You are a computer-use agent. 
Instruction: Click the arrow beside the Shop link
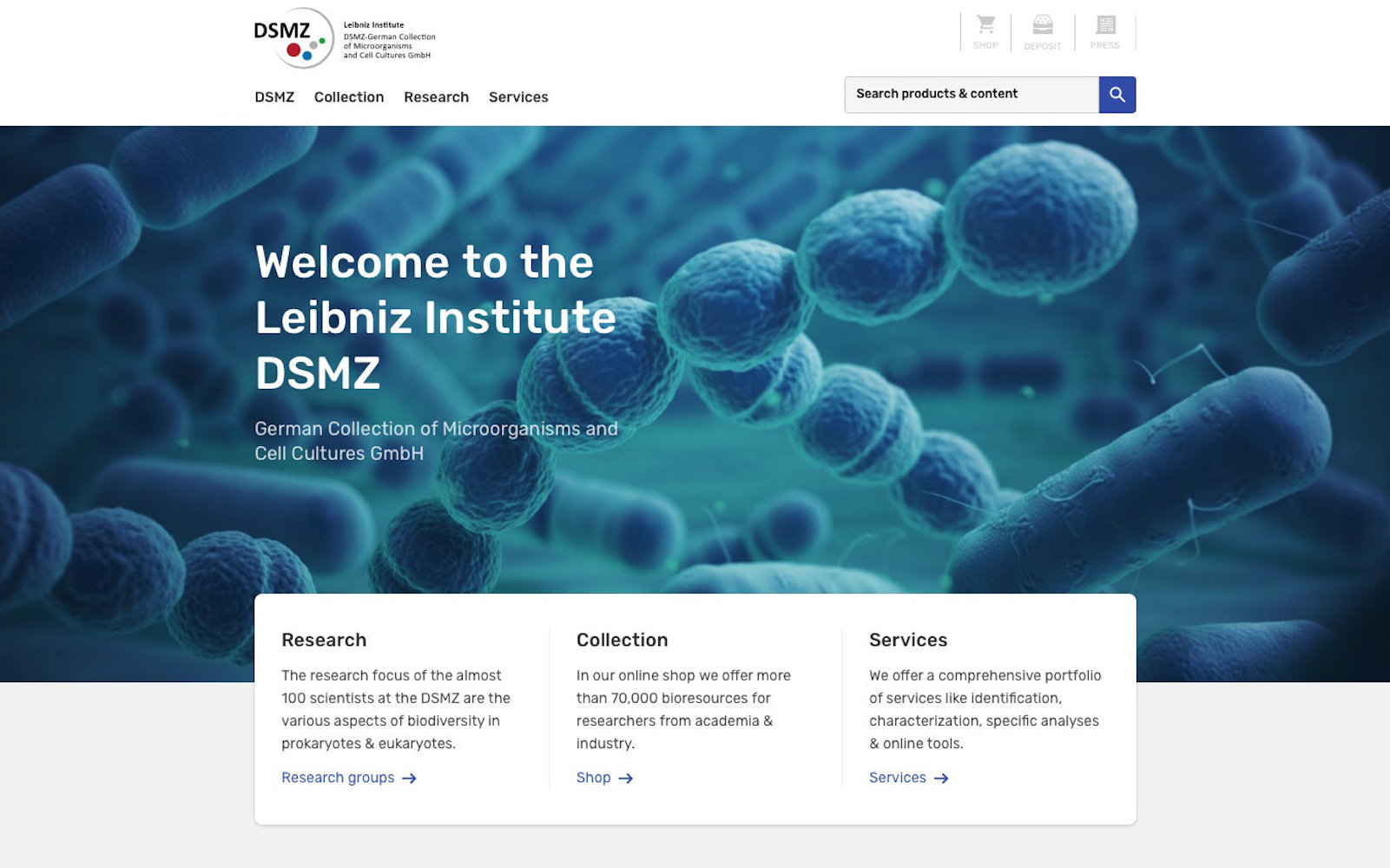click(x=626, y=779)
